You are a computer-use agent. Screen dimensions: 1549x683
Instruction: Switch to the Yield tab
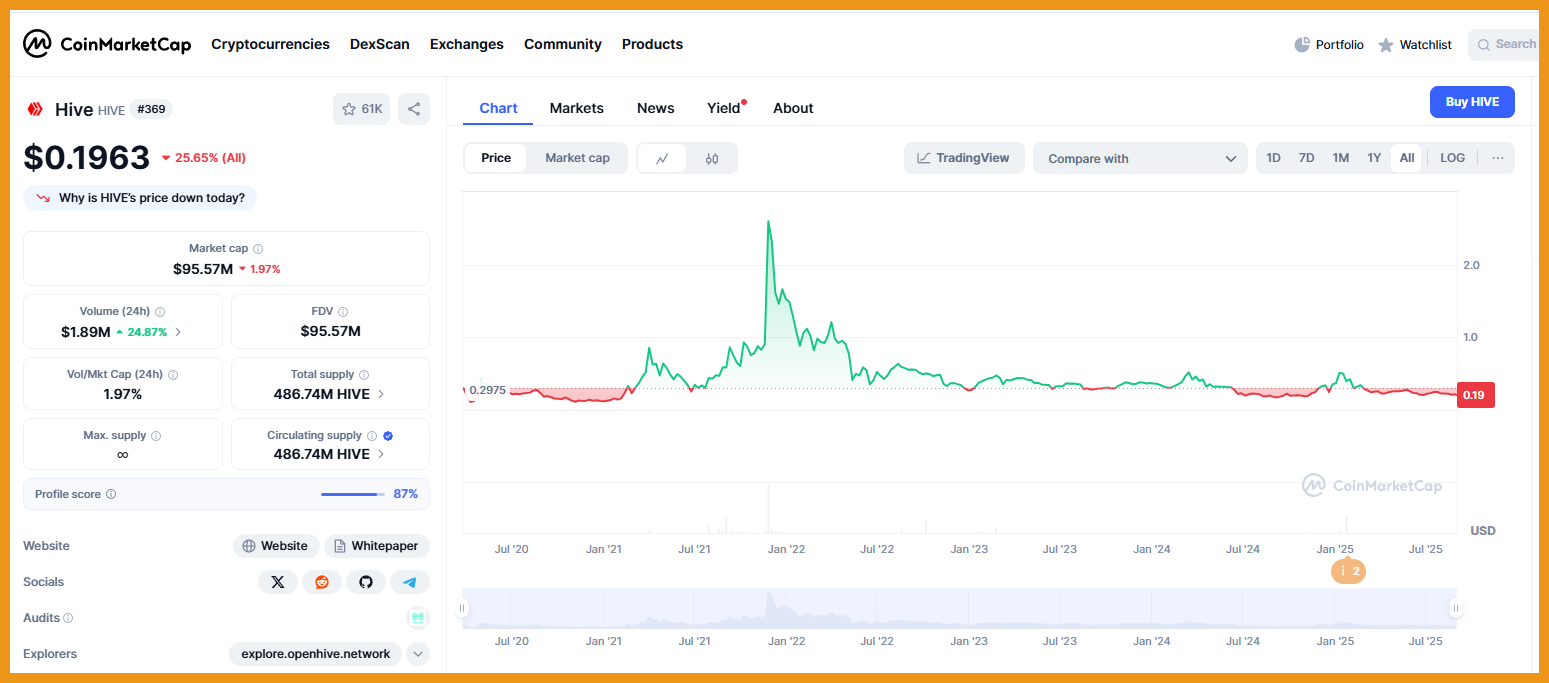coord(724,108)
